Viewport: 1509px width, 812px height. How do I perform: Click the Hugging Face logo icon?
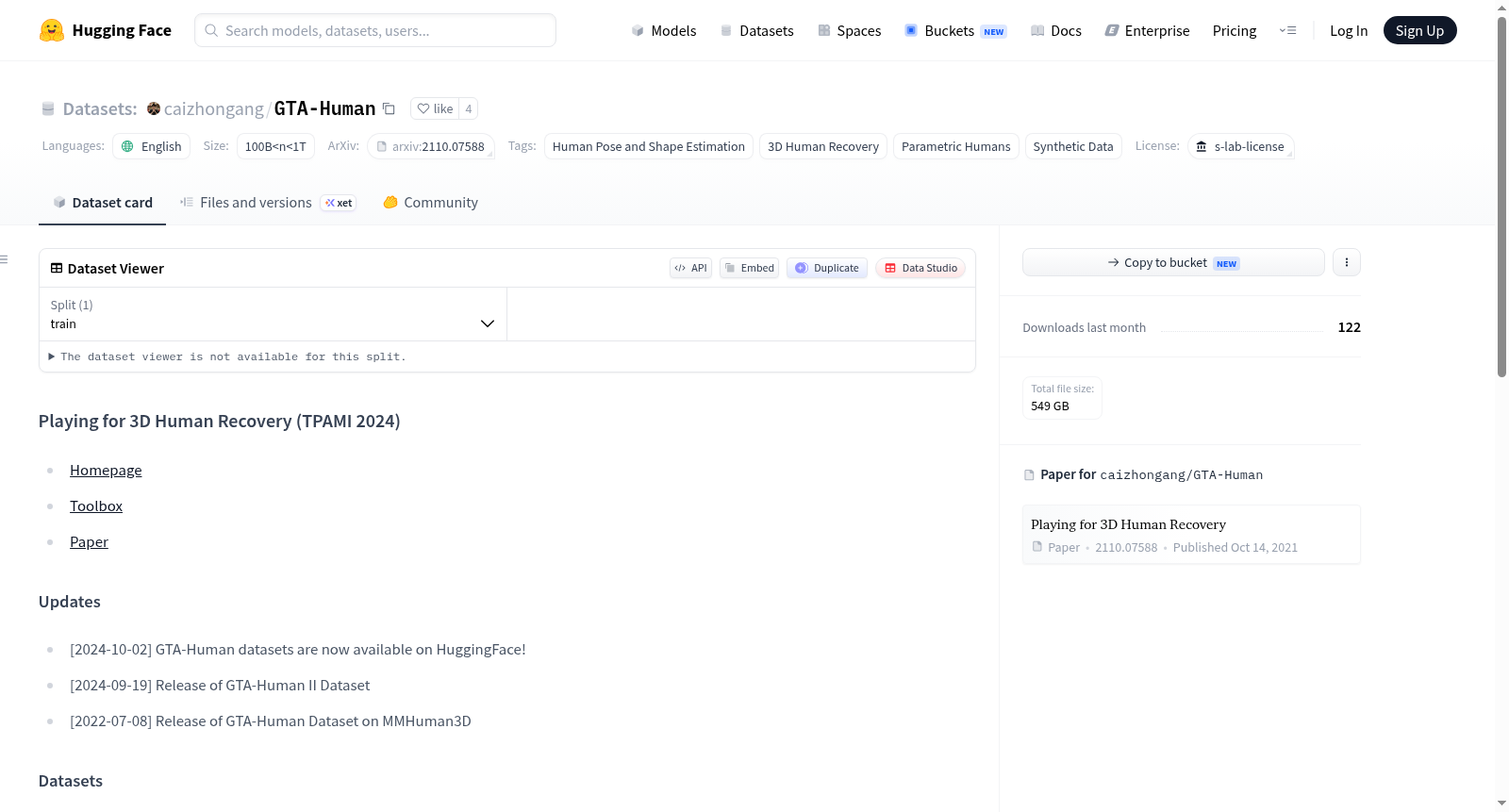coord(52,30)
